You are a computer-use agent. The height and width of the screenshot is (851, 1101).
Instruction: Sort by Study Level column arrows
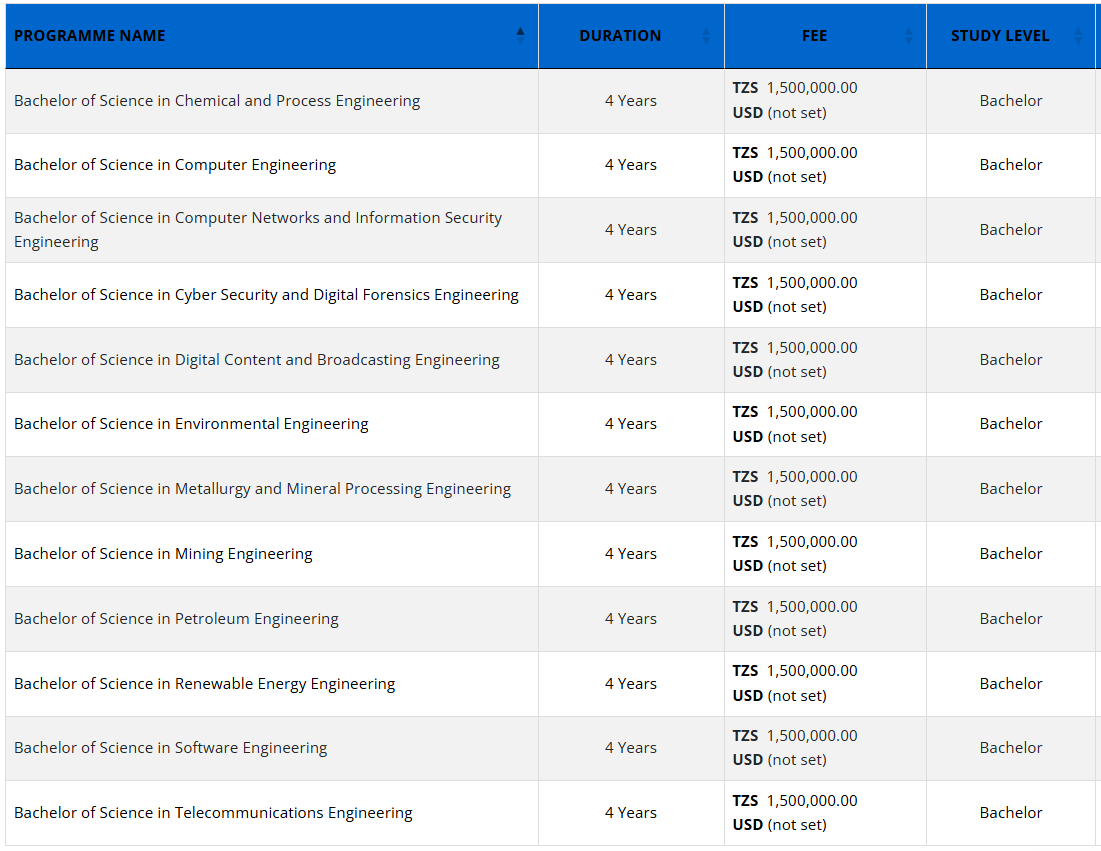(1079, 35)
